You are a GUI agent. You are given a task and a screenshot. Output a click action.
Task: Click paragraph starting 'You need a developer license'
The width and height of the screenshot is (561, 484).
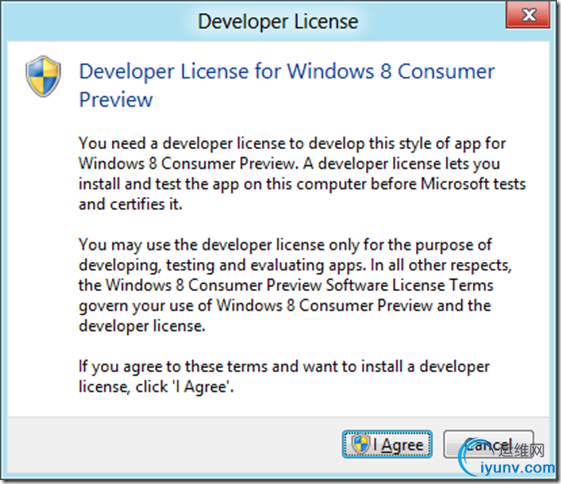302,173
